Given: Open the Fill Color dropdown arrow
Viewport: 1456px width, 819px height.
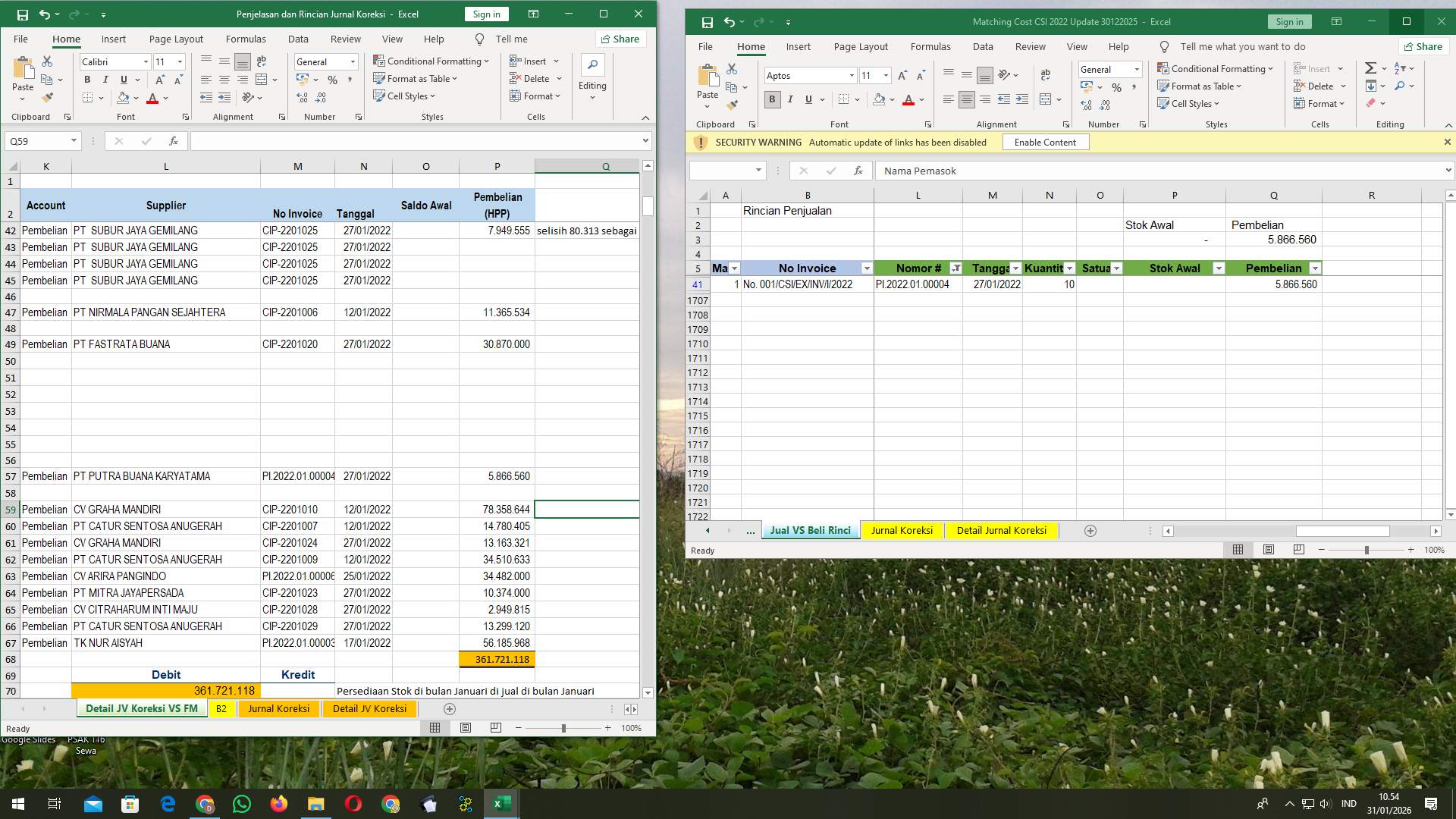Looking at the screenshot, I should [134, 97].
